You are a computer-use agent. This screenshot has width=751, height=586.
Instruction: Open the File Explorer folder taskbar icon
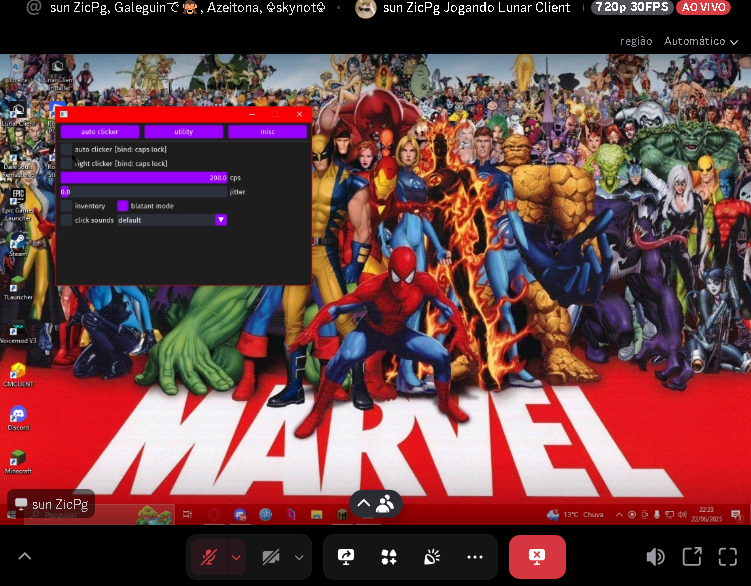317,515
